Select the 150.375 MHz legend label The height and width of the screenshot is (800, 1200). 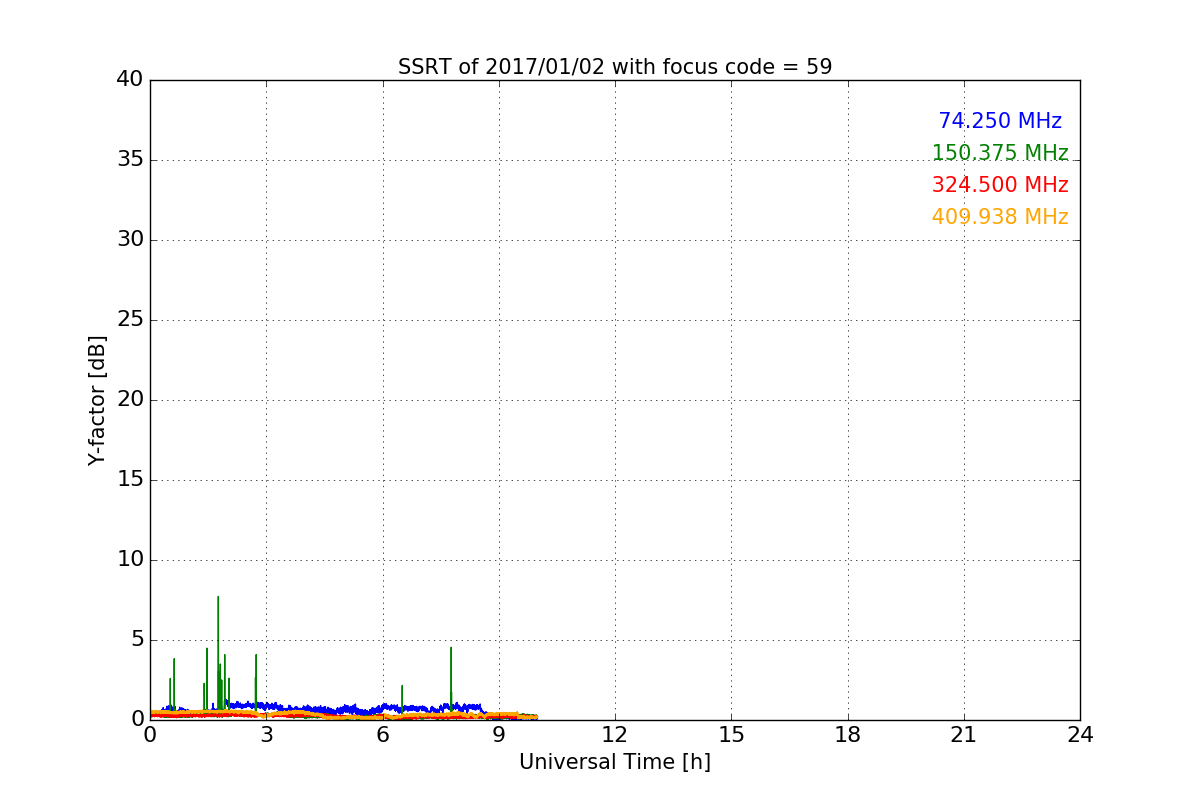(1000, 153)
